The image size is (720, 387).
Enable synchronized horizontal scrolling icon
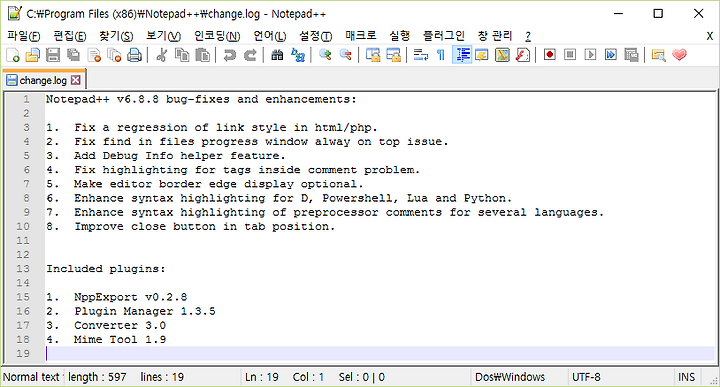393,55
